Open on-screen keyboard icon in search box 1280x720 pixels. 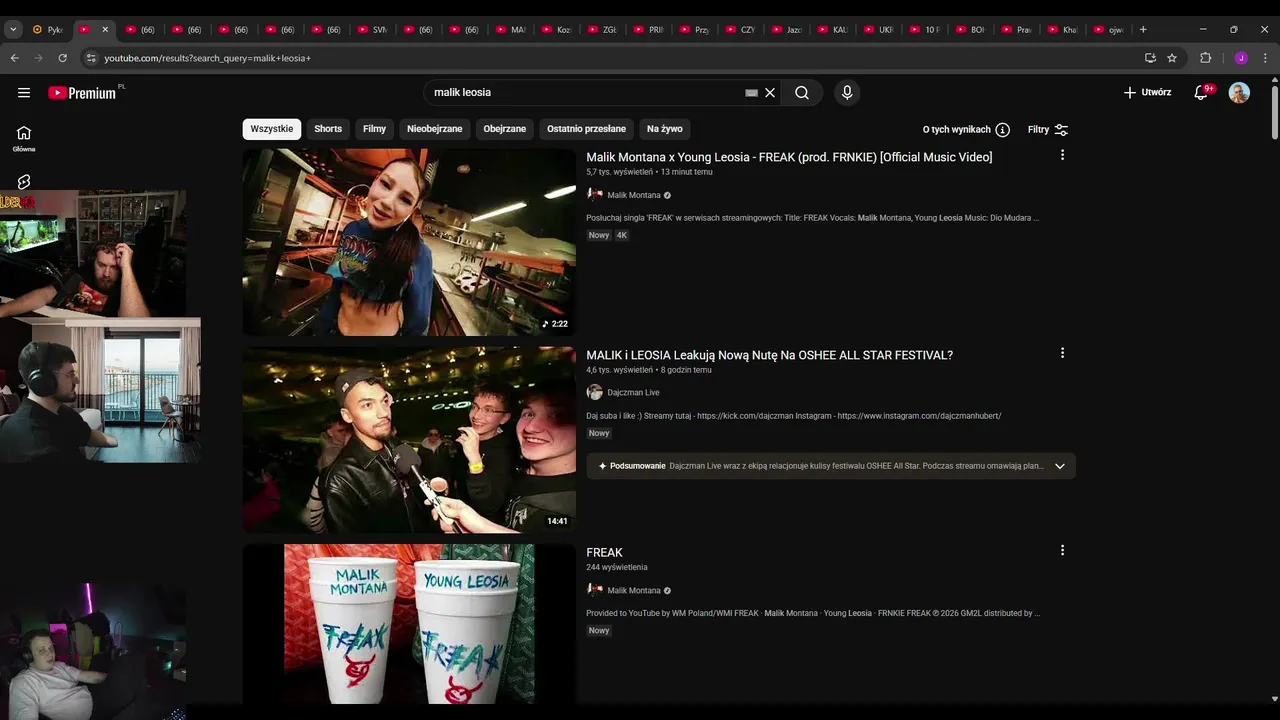point(751,92)
